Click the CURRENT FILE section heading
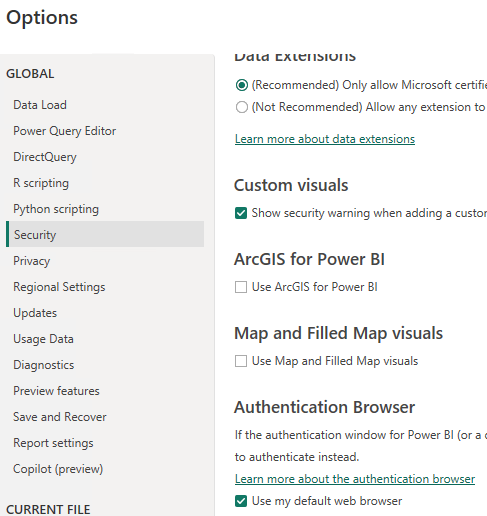This screenshot has width=487, height=516. pyautogui.click(x=48, y=509)
